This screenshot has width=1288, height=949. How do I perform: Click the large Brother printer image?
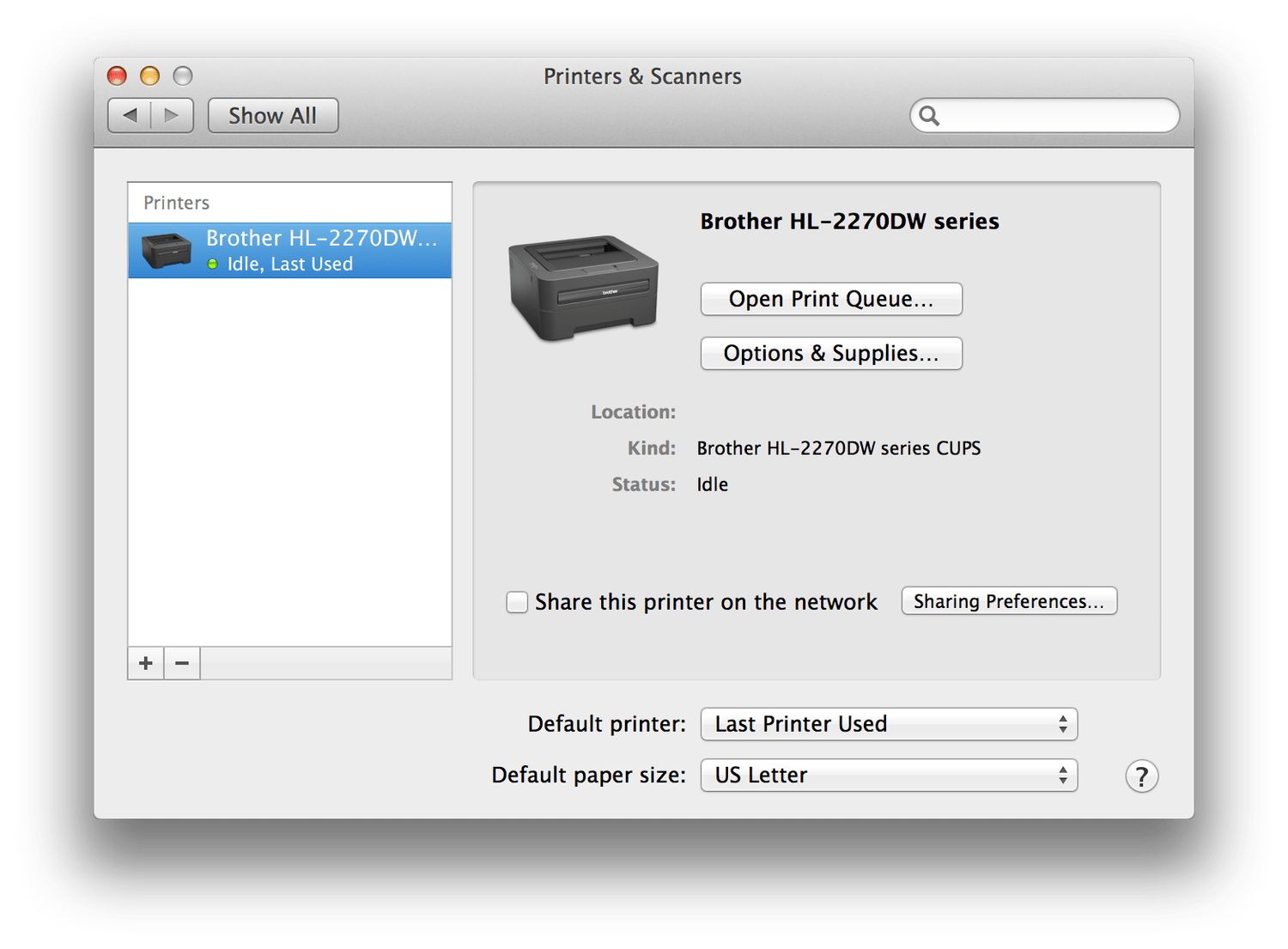[584, 286]
